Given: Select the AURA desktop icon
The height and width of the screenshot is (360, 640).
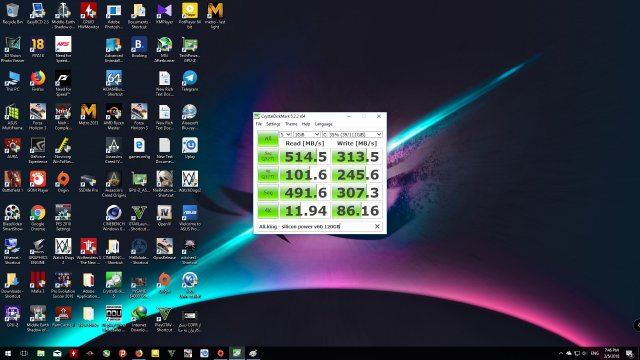Looking at the screenshot, I should click(x=12, y=149).
